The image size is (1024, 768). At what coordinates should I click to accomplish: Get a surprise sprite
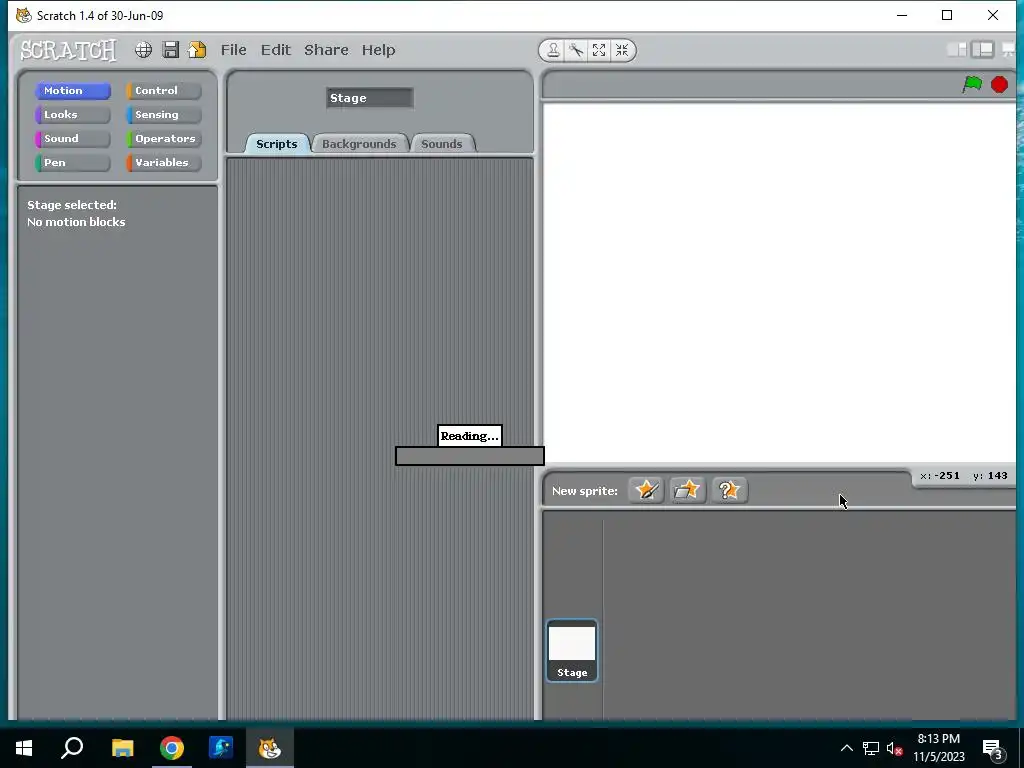click(729, 490)
